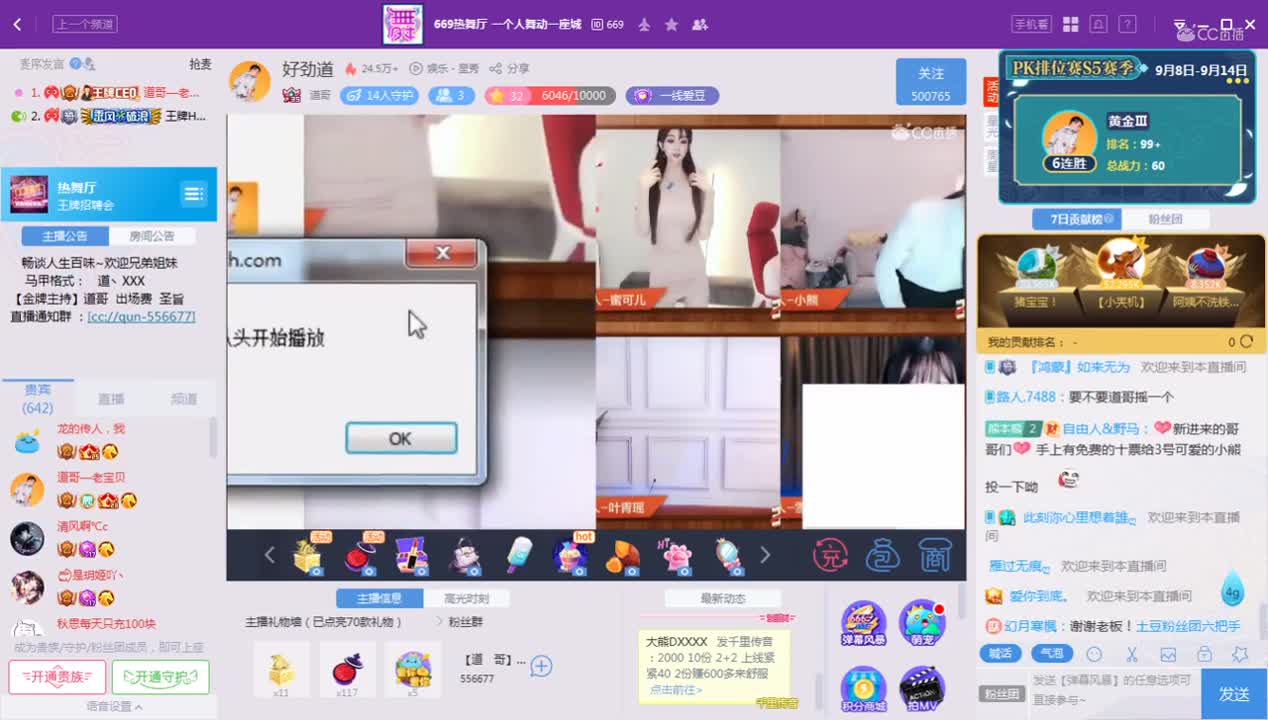This screenshot has height=720, width=1268.
Task: Switch to 高光时刻 tab
Action: point(466,599)
